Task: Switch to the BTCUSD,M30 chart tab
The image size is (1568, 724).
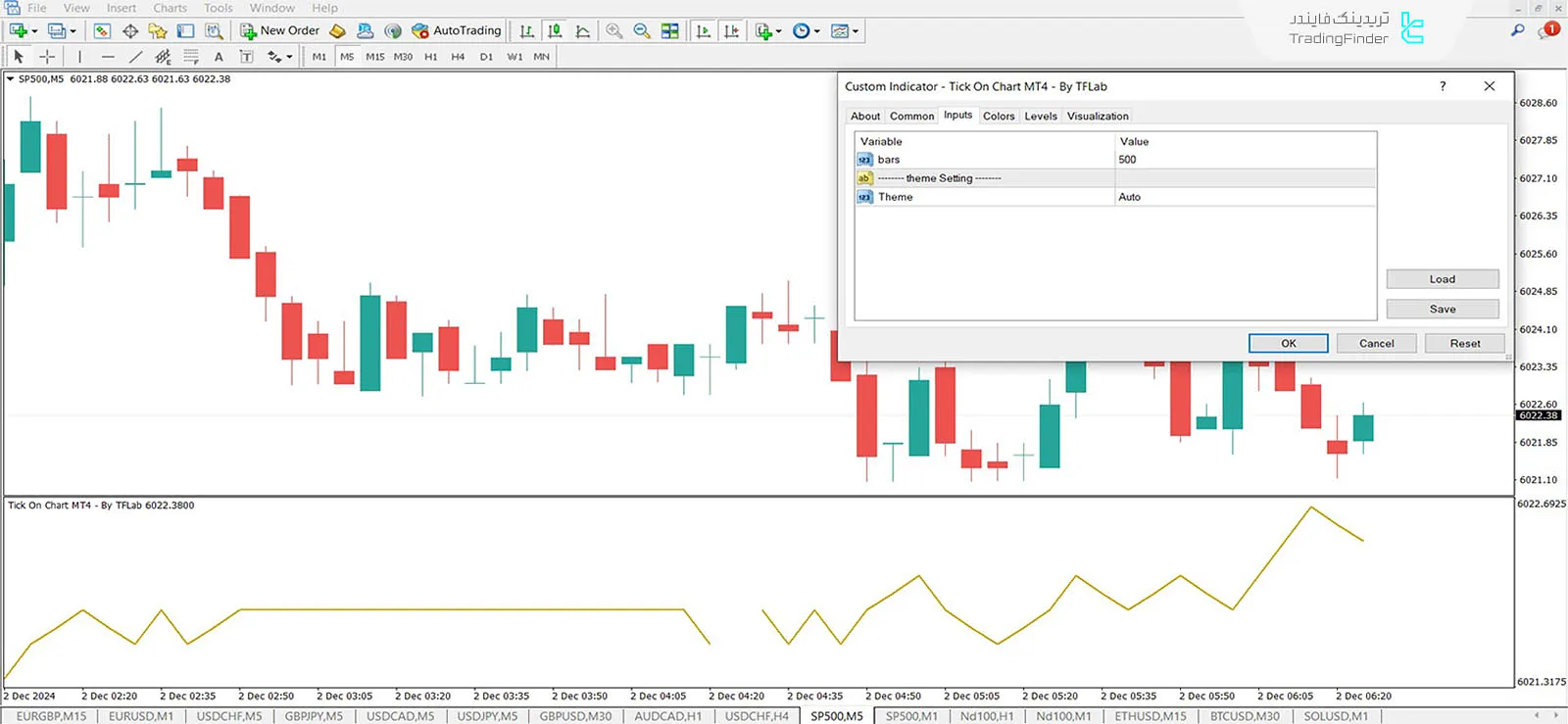Action: point(1245,716)
